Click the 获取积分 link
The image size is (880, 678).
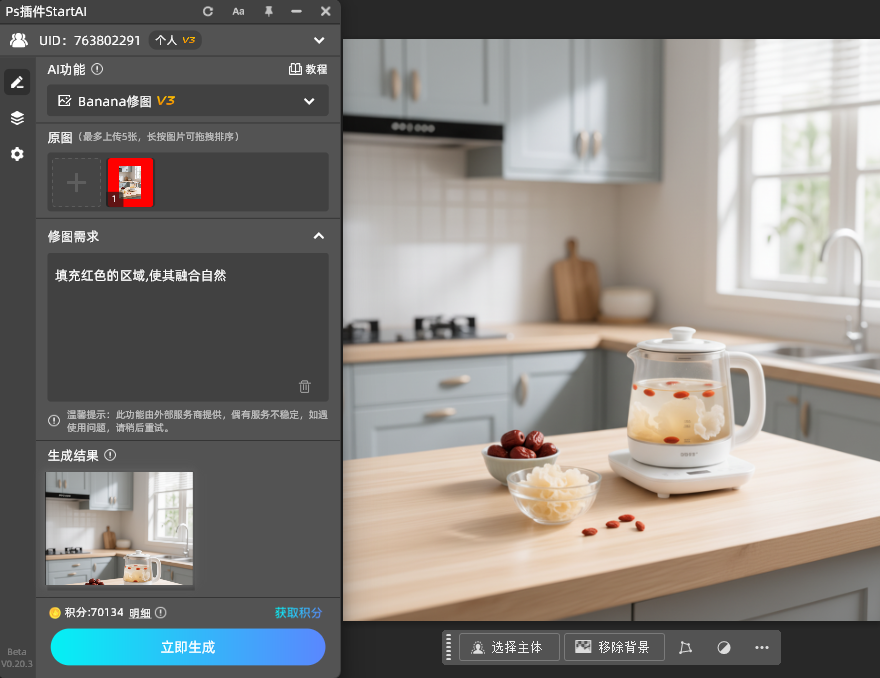pos(298,612)
